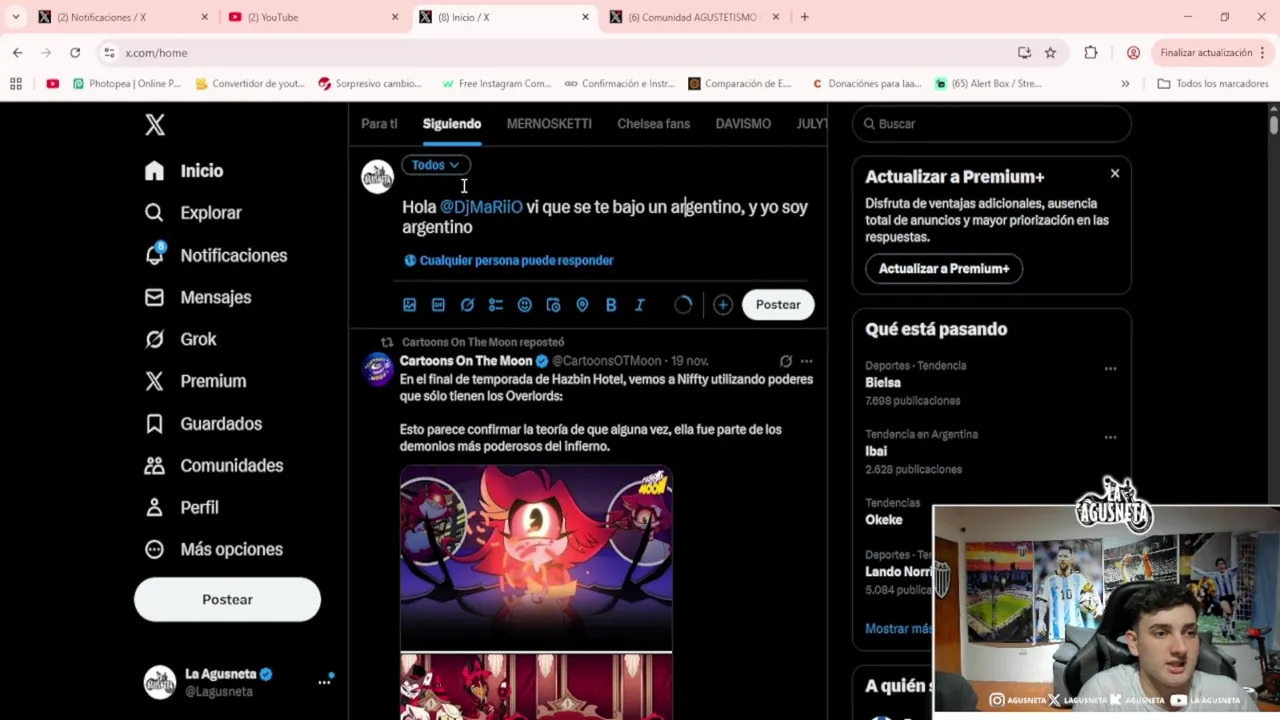
Task: Click Actualizar a Premium+ button
Action: pos(943,268)
